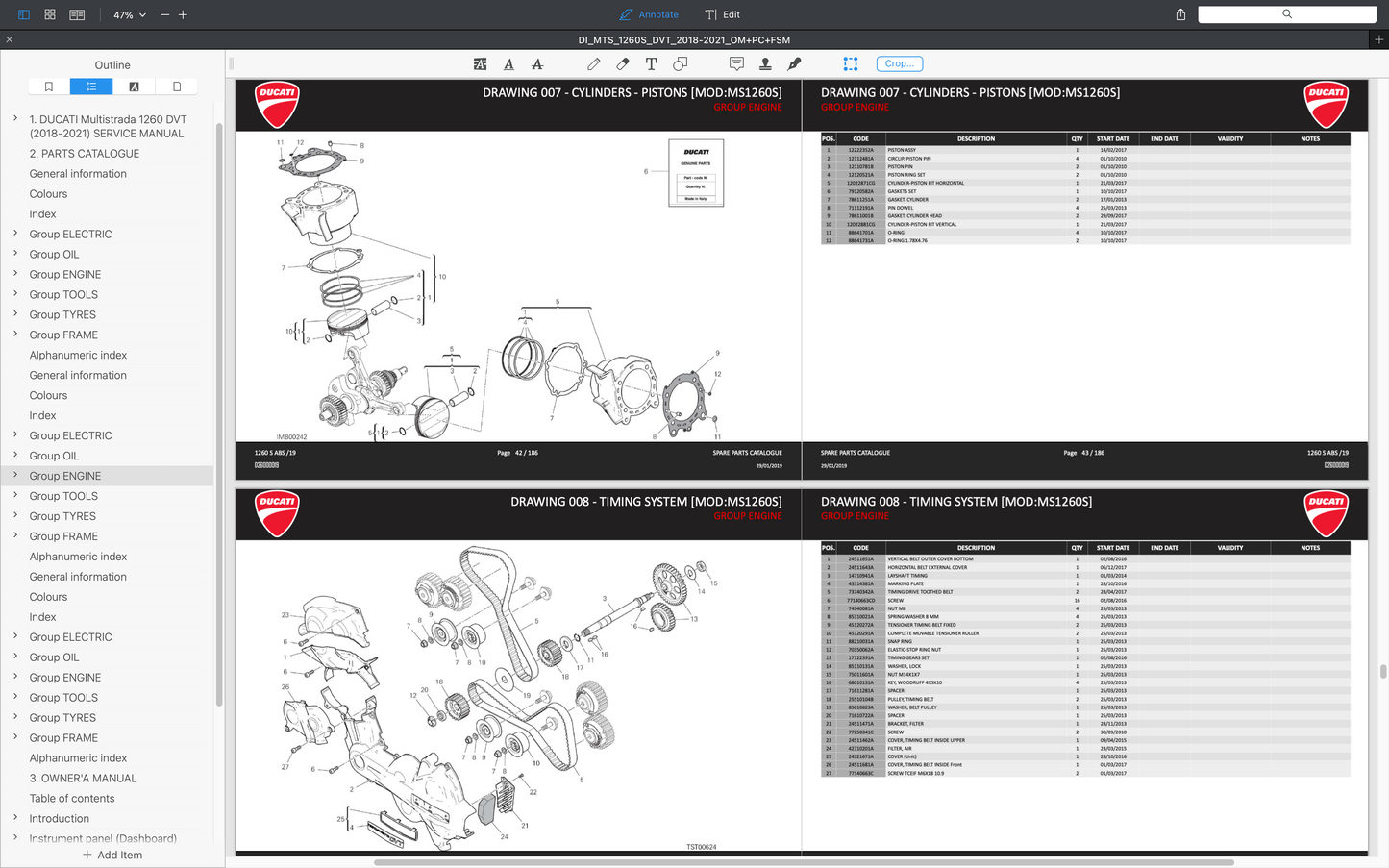Switch to page thumbnails grid view
The image size is (1389, 868).
click(x=49, y=13)
